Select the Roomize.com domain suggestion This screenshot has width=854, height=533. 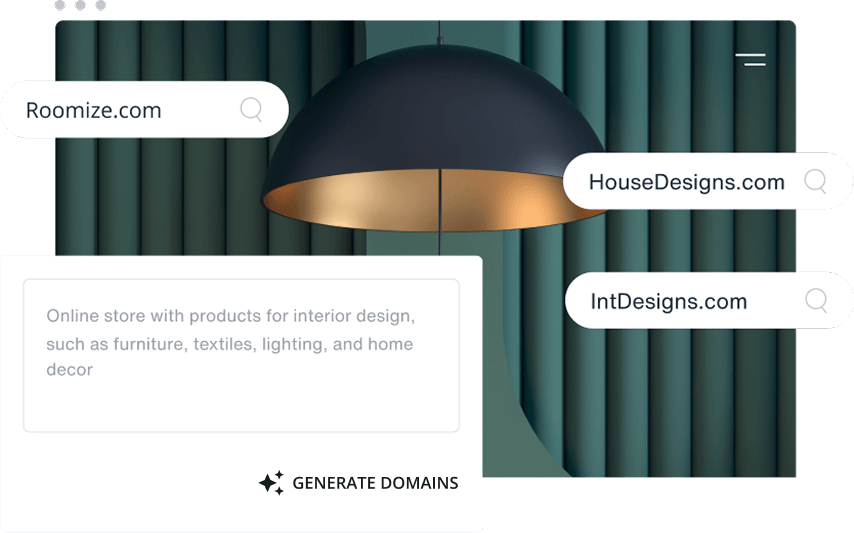(145, 109)
